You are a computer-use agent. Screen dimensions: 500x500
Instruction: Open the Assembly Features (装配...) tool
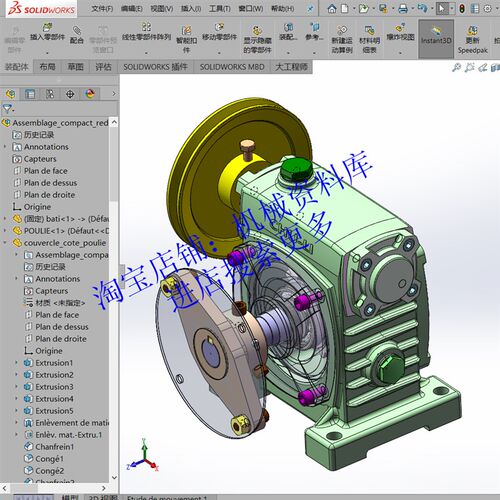288,27
